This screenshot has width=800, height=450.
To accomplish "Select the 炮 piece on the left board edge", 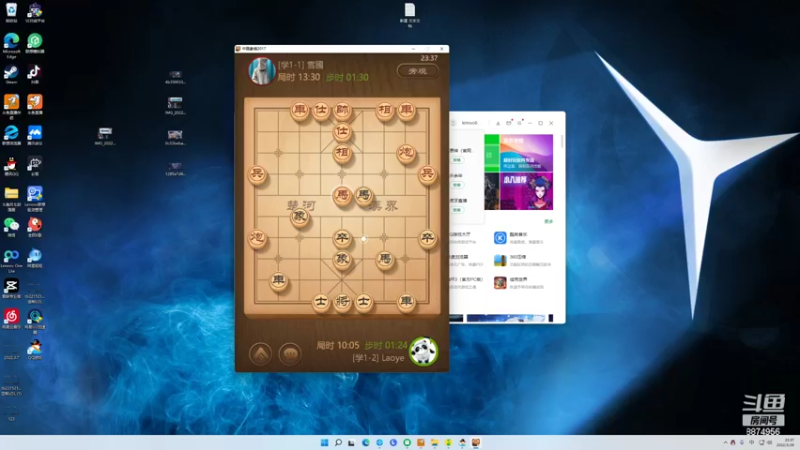I will 257,237.
